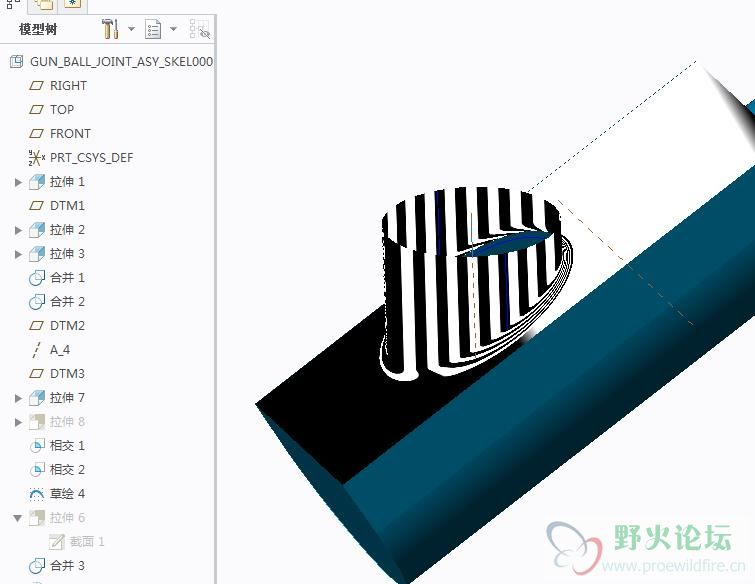Collapse the 拉伸 6 feature

coord(18,518)
